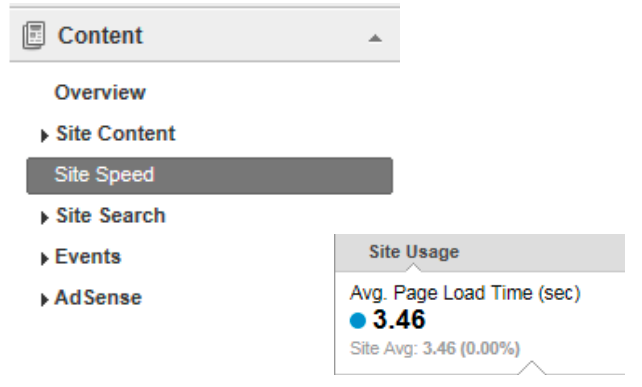Screen dimensions: 642x387
Task: Click the scorecard bottom pointer arrow
Action: tap(531, 368)
